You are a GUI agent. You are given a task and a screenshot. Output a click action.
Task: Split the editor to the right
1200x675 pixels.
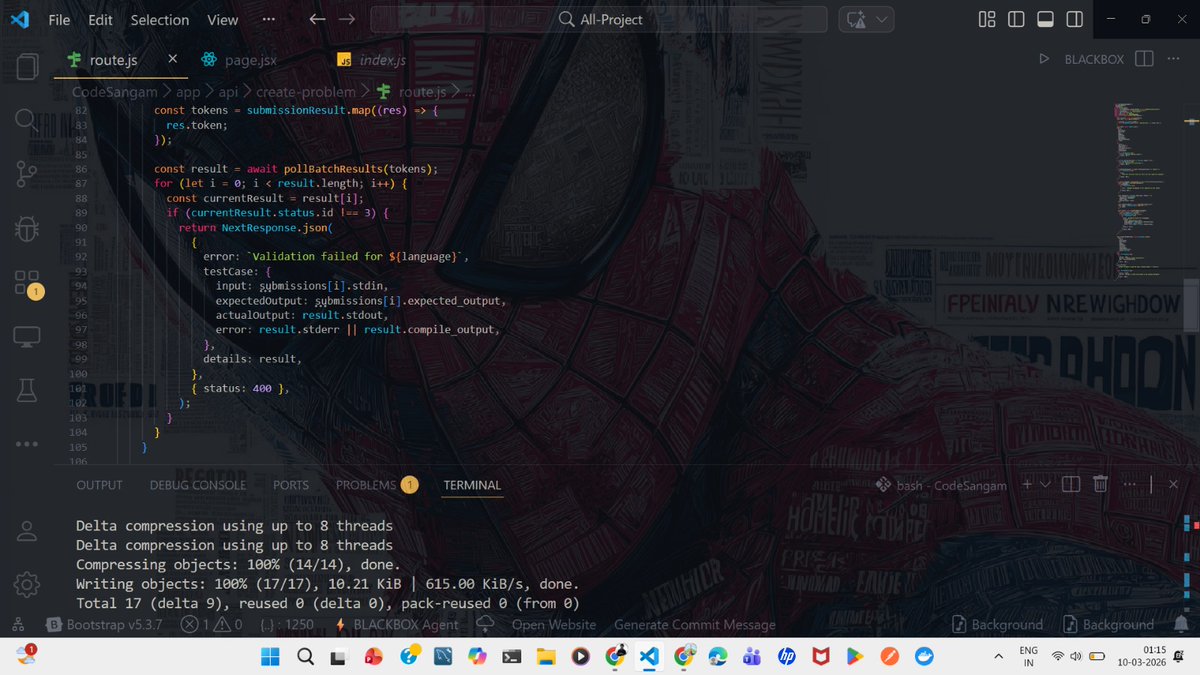point(1145,59)
